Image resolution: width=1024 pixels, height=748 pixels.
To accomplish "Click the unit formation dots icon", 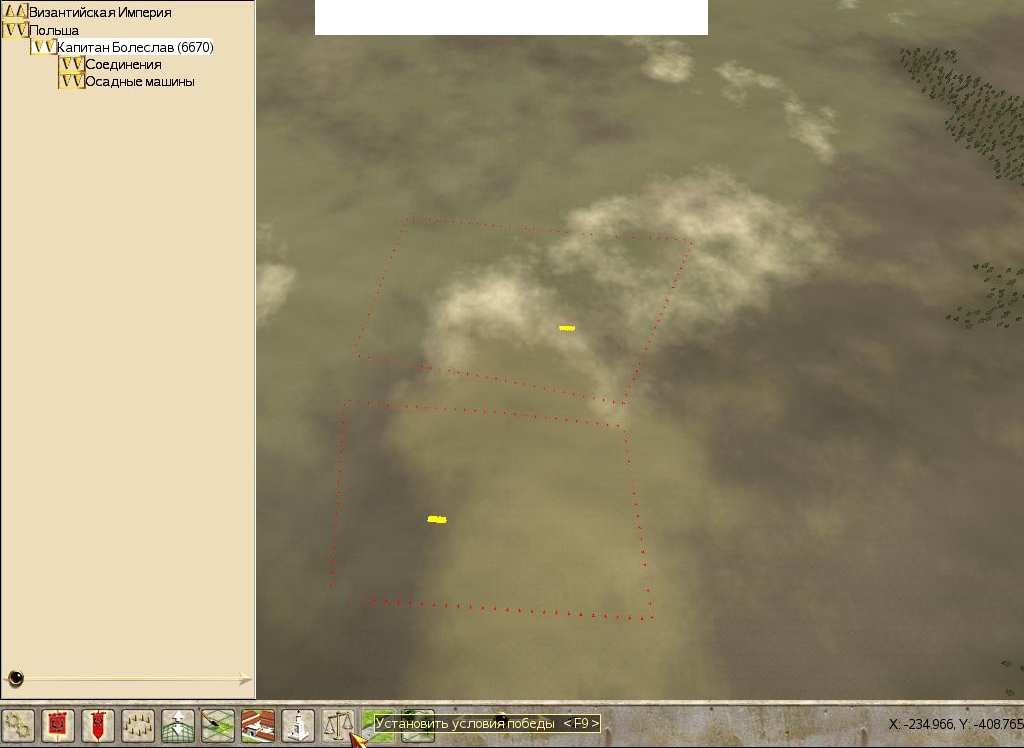I will coord(138,724).
